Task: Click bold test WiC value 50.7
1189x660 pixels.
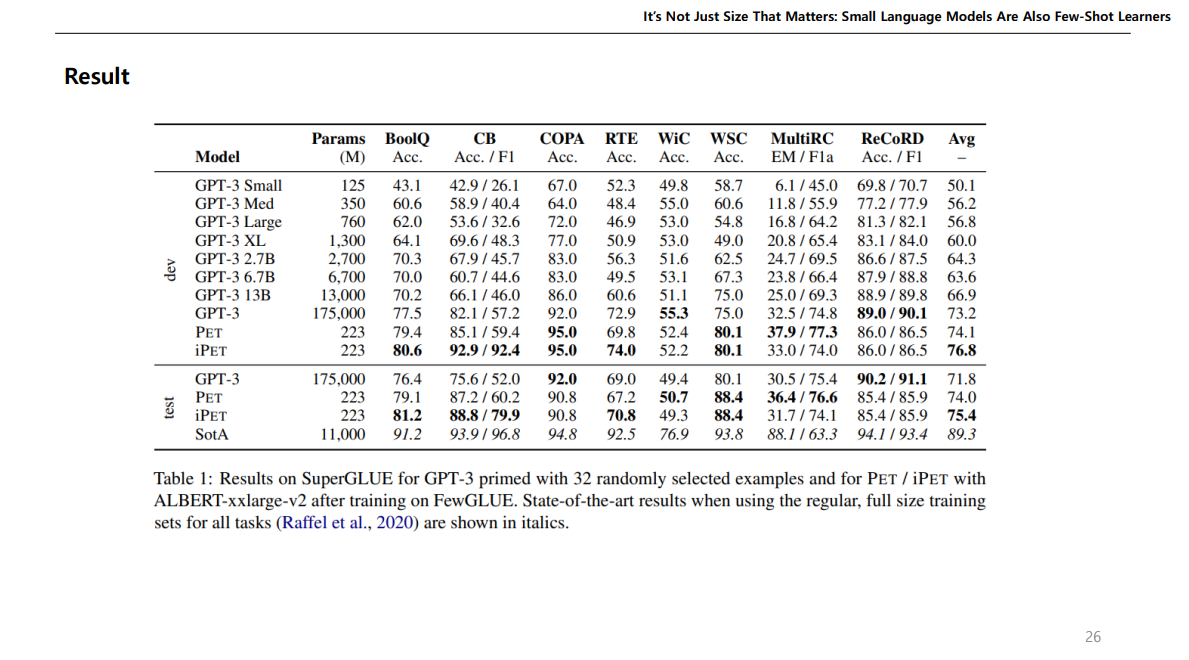Action: click(673, 398)
